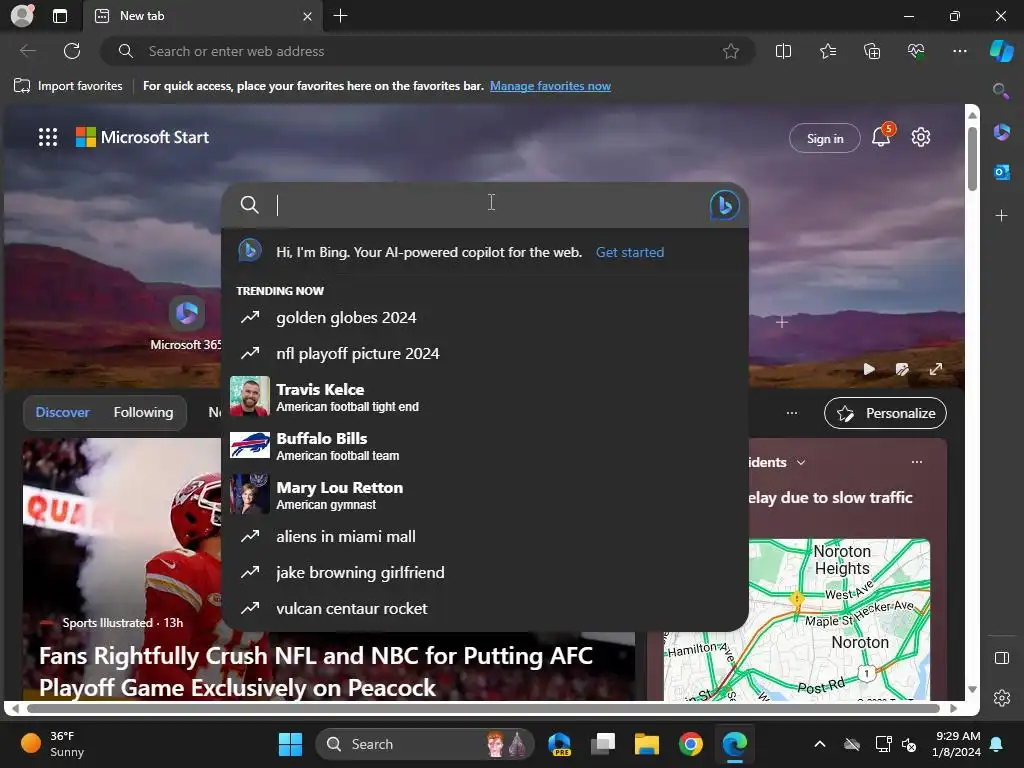Expand the traffic incidents dropdown chevron

coord(801,462)
